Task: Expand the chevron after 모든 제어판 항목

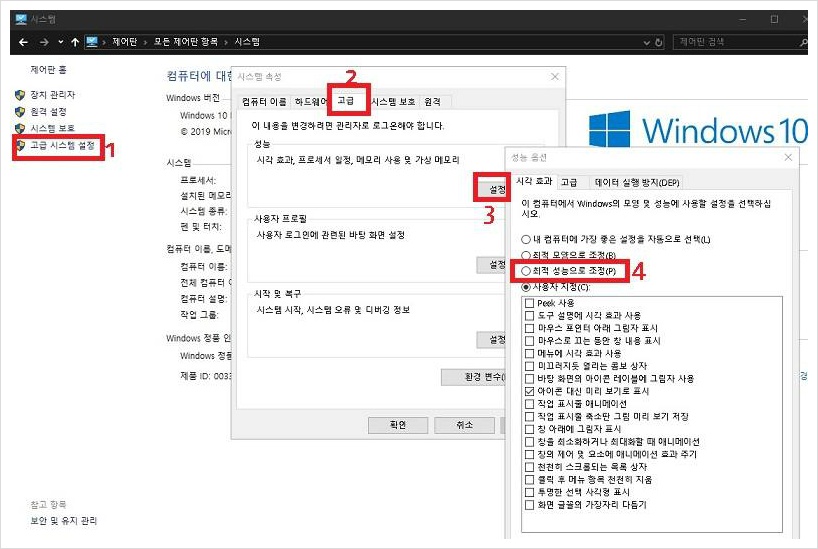Action: point(226,42)
